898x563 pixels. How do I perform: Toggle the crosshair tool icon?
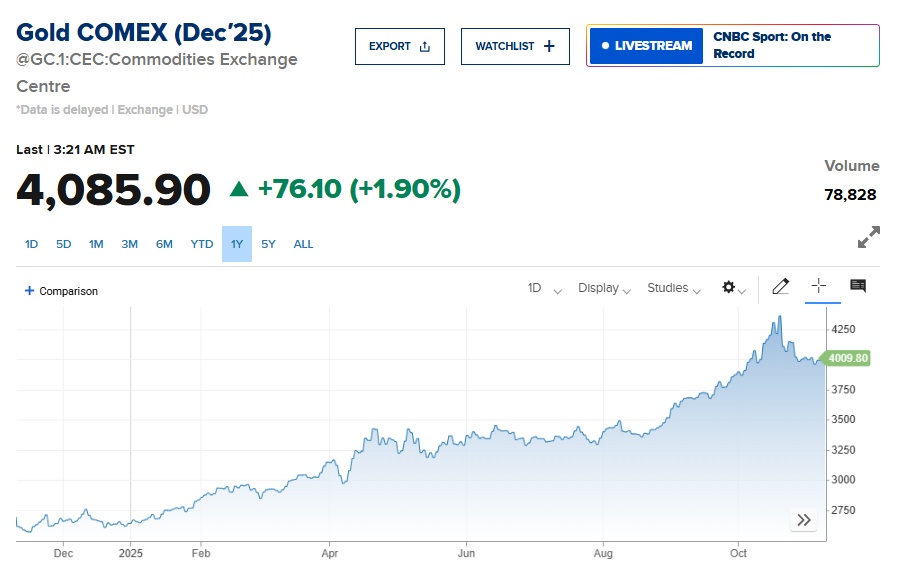pos(819,285)
